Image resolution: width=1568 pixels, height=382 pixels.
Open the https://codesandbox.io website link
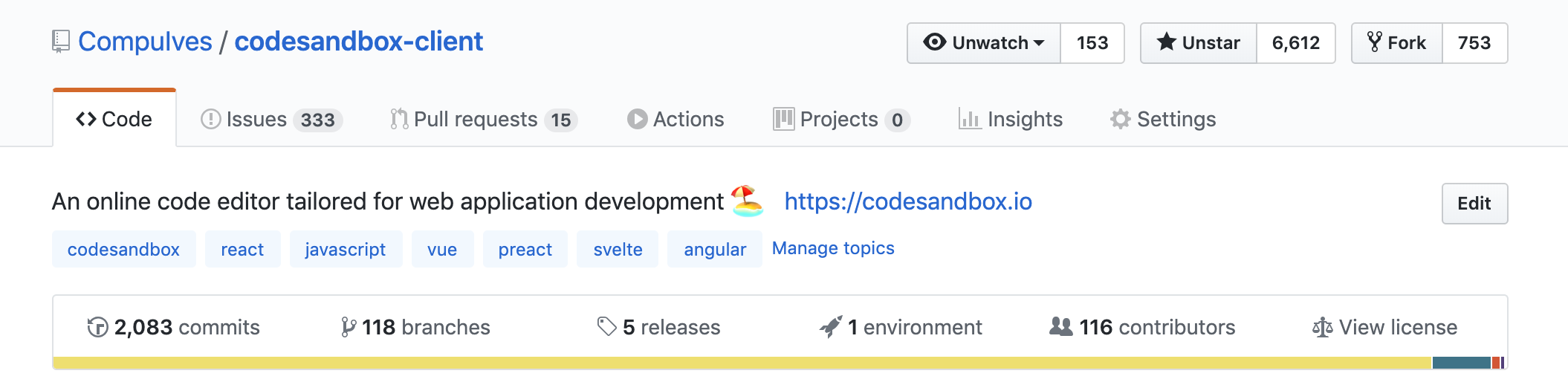[x=908, y=201]
